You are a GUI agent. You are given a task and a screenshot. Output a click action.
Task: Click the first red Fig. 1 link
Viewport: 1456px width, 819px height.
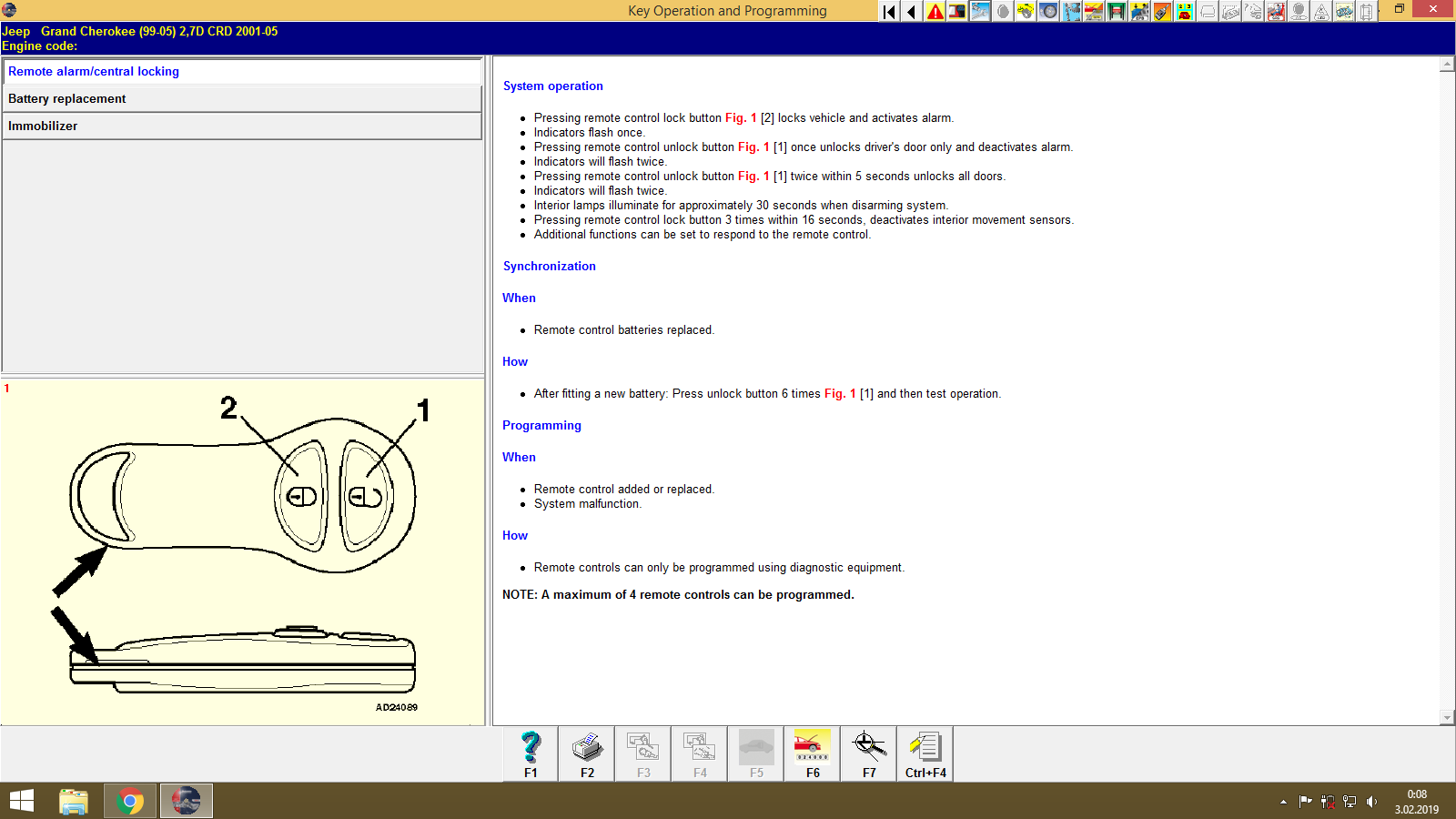pos(739,117)
